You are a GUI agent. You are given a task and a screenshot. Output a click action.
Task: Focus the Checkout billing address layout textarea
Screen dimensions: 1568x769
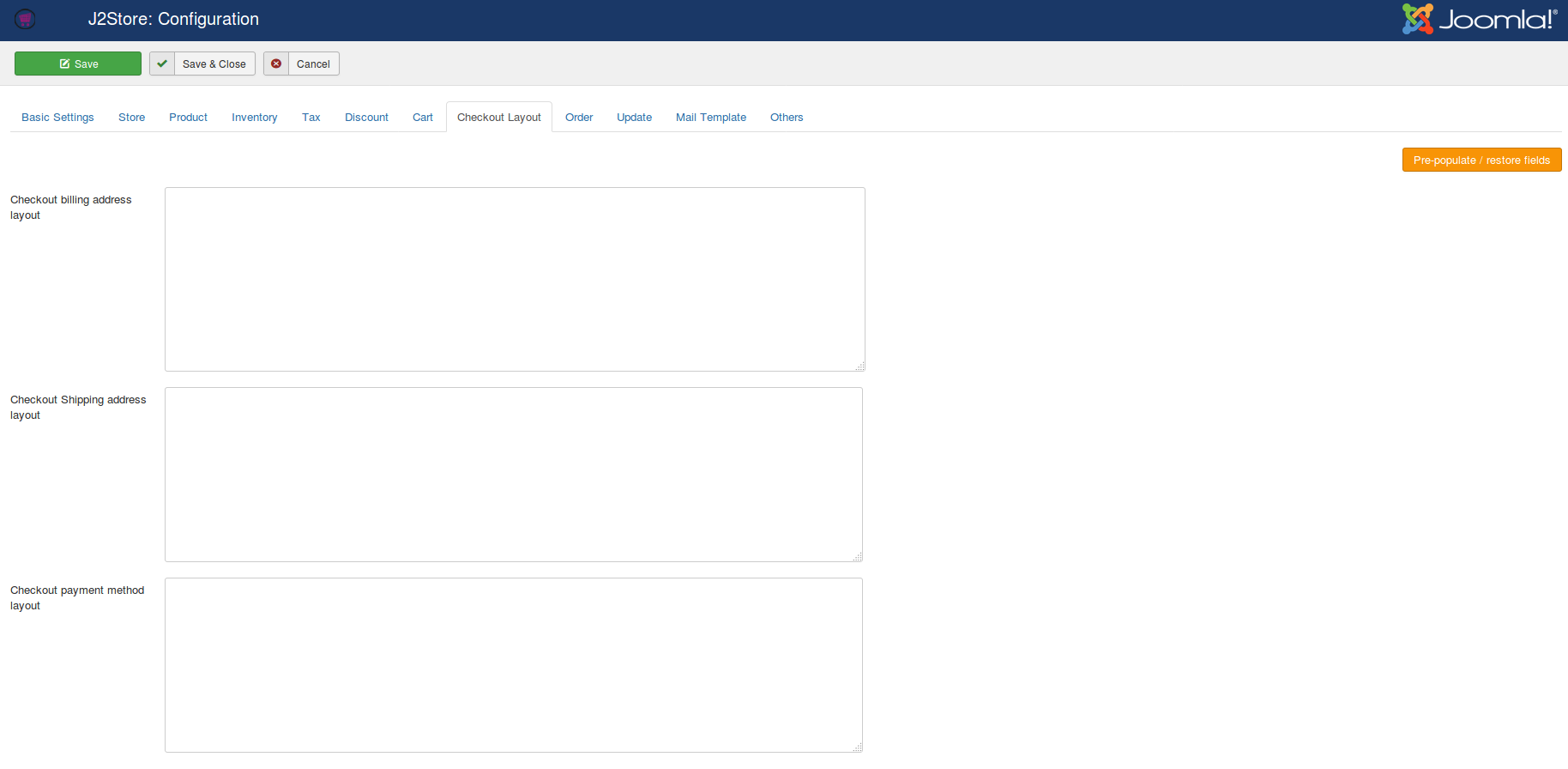pos(515,279)
